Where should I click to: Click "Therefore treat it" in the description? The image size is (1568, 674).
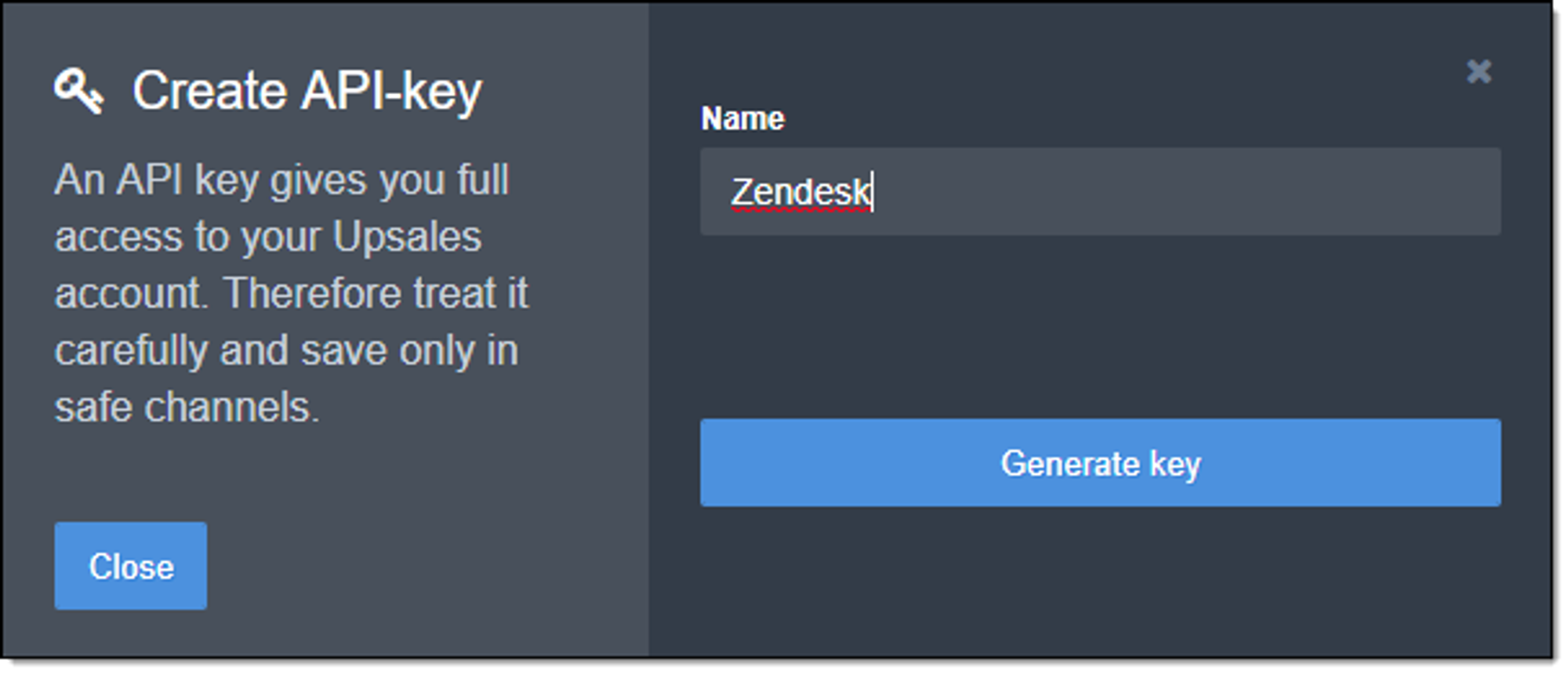376,293
